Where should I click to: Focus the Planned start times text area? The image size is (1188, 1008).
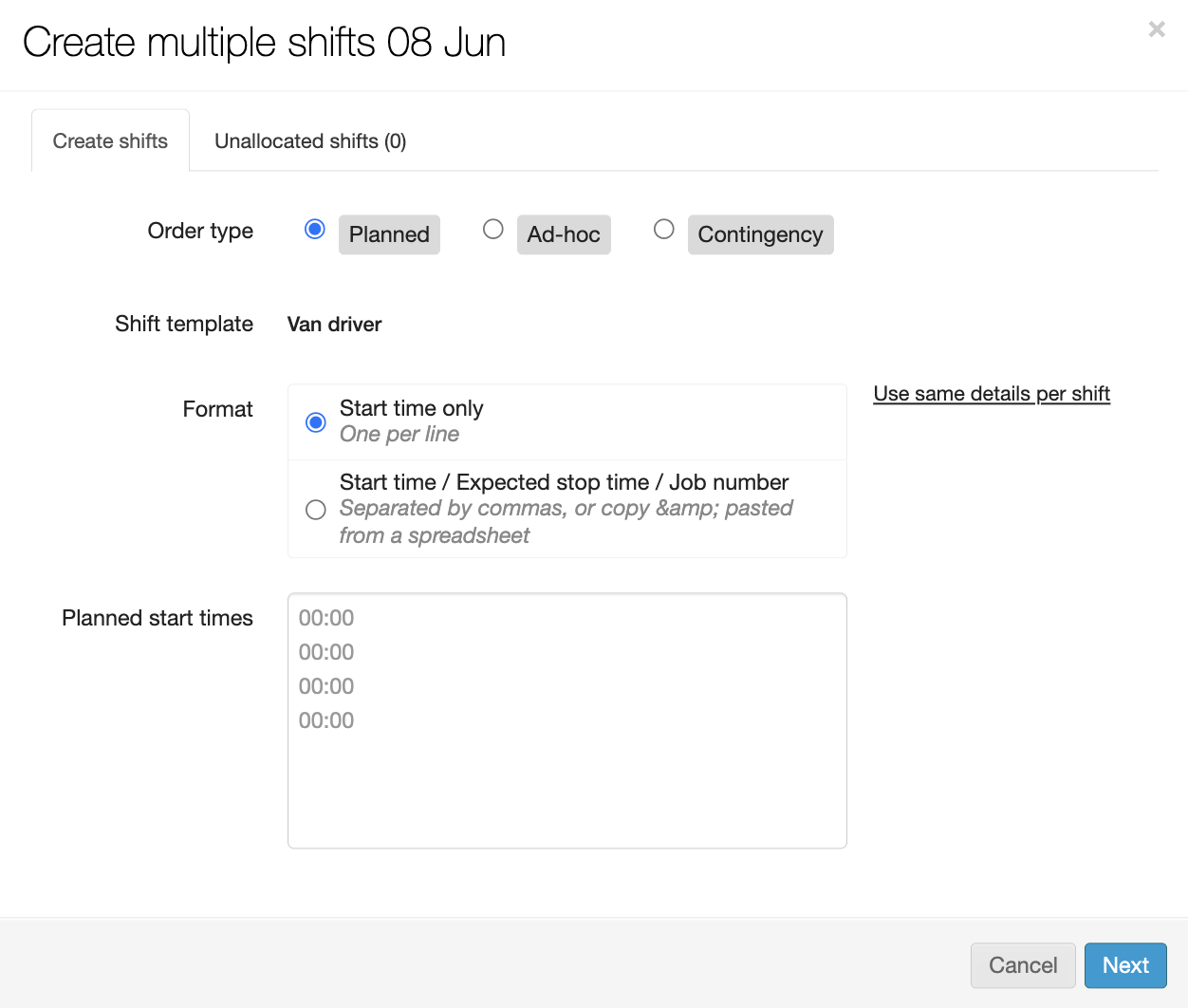pos(566,759)
